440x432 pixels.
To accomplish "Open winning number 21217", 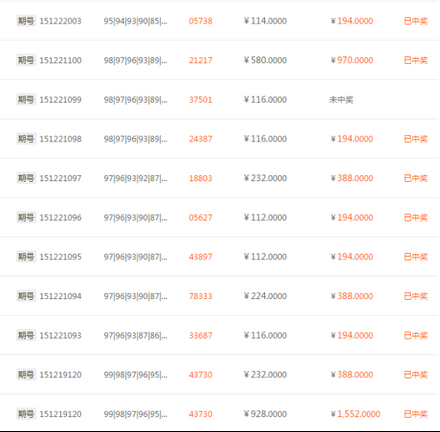I will (x=200, y=60).
